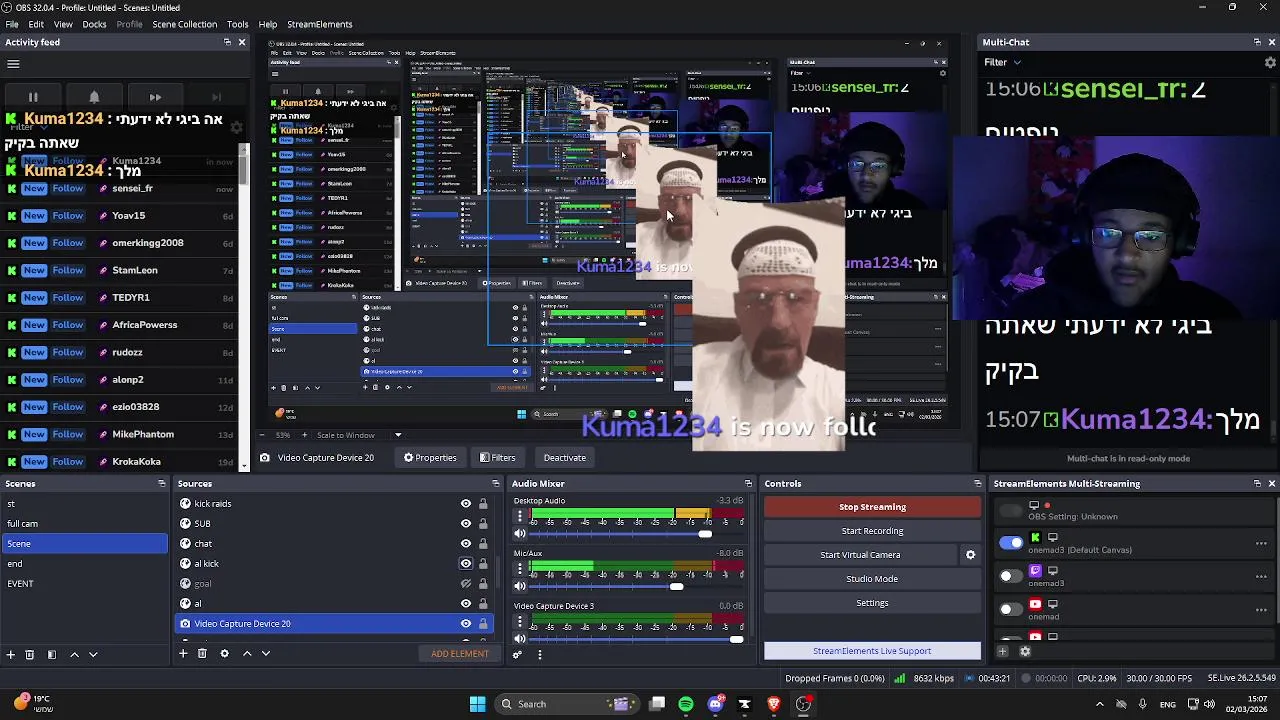Add a new scene with plus icon
Viewport: 1280px width, 720px height.
tap(11, 654)
